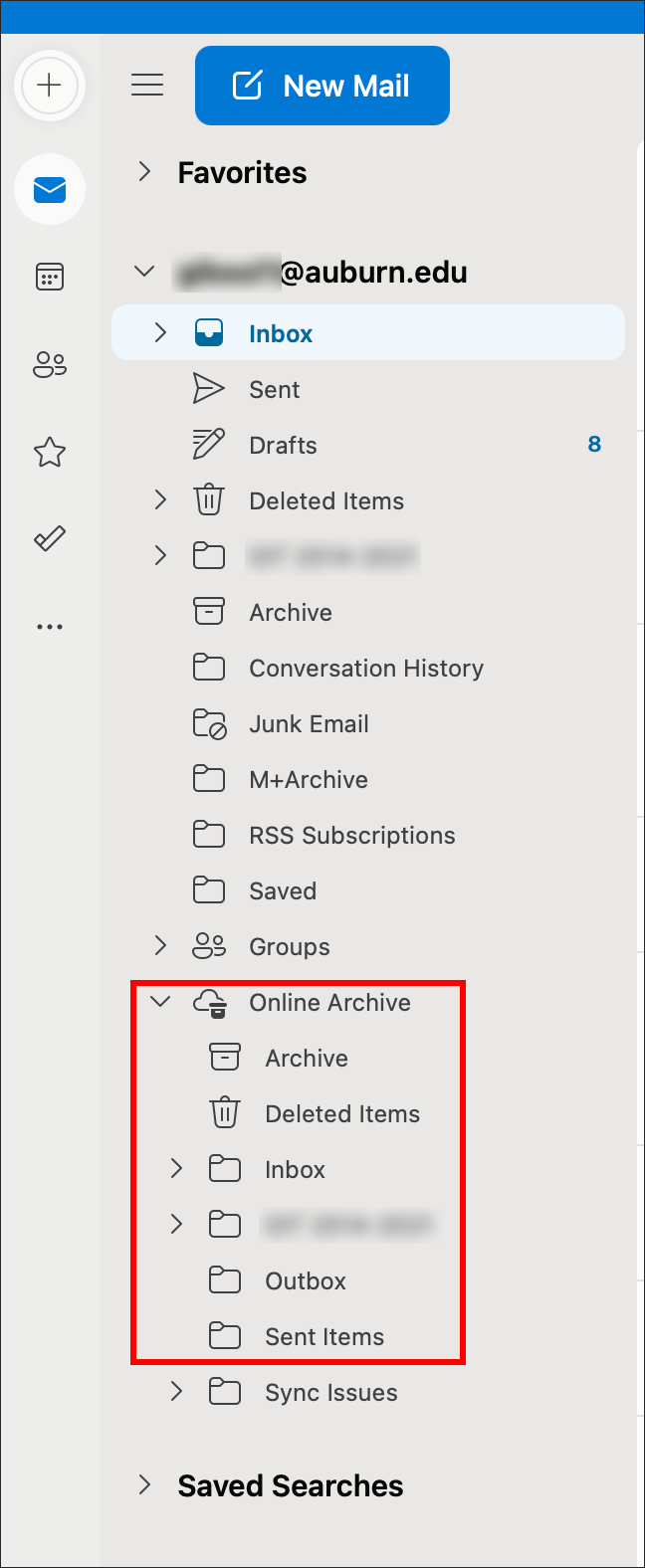Open the Drafts folder
Image resolution: width=645 pixels, height=1568 pixels.
284,446
